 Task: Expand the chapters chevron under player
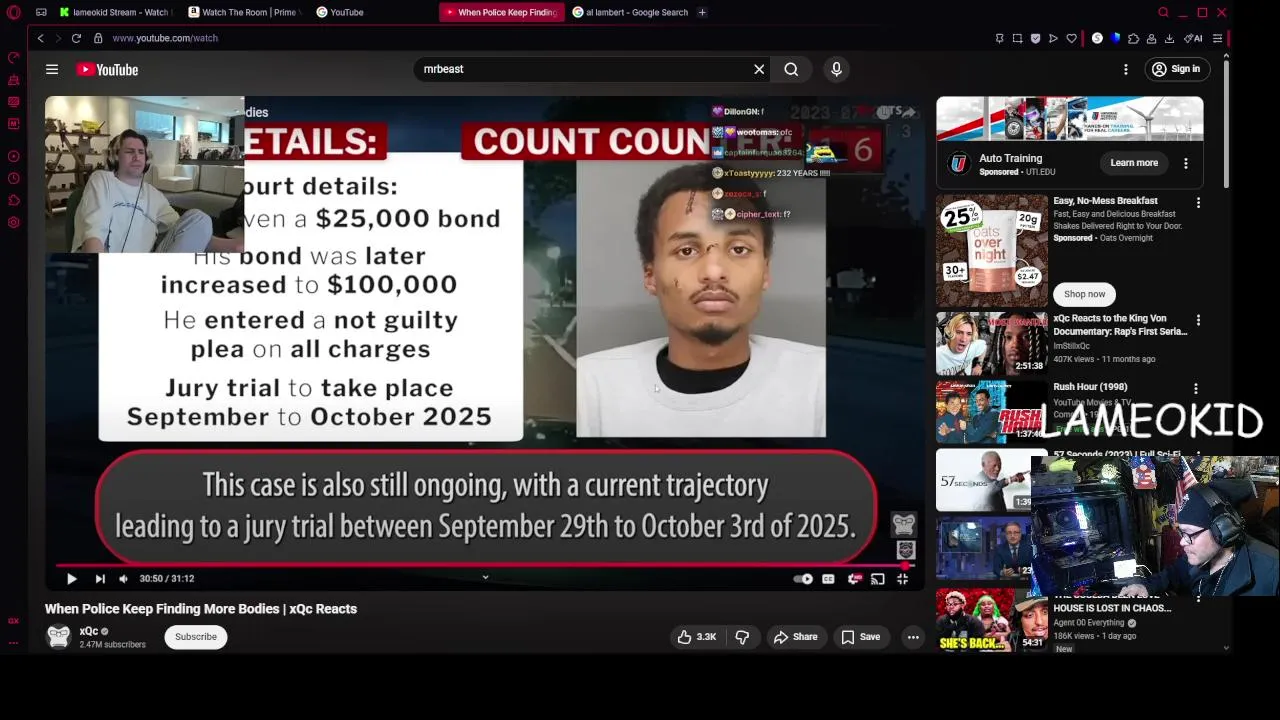[x=485, y=577]
